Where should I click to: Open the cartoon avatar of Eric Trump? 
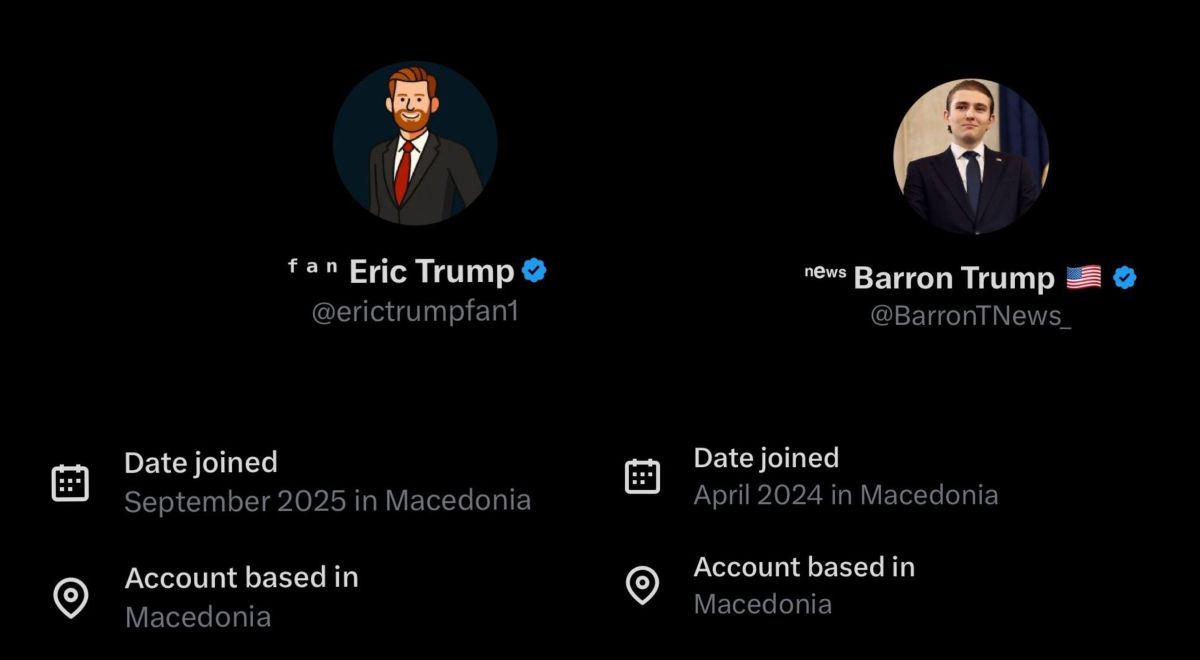[415, 143]
